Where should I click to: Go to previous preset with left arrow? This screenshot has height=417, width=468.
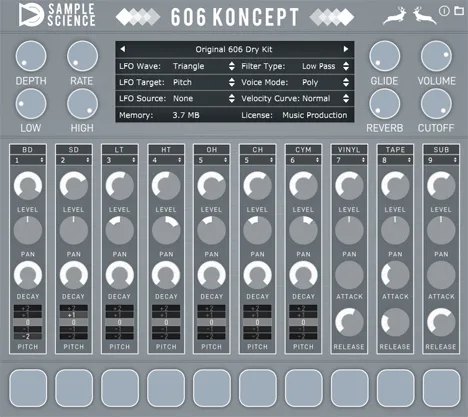[x=123, y=49]
